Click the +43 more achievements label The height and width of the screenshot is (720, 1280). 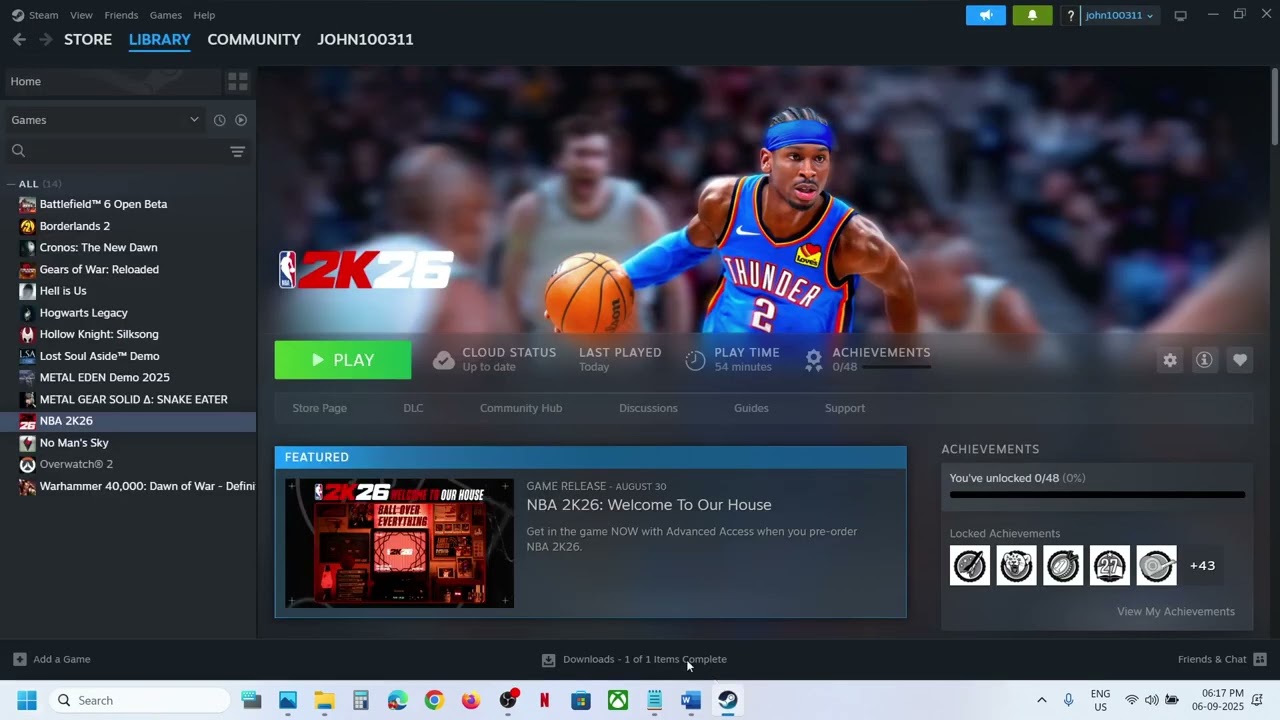[x=1202, y=566]
